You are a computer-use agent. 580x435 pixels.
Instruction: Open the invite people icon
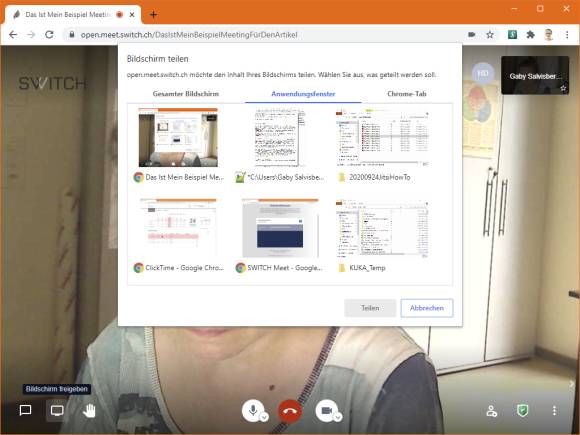(x=491, y=411)
